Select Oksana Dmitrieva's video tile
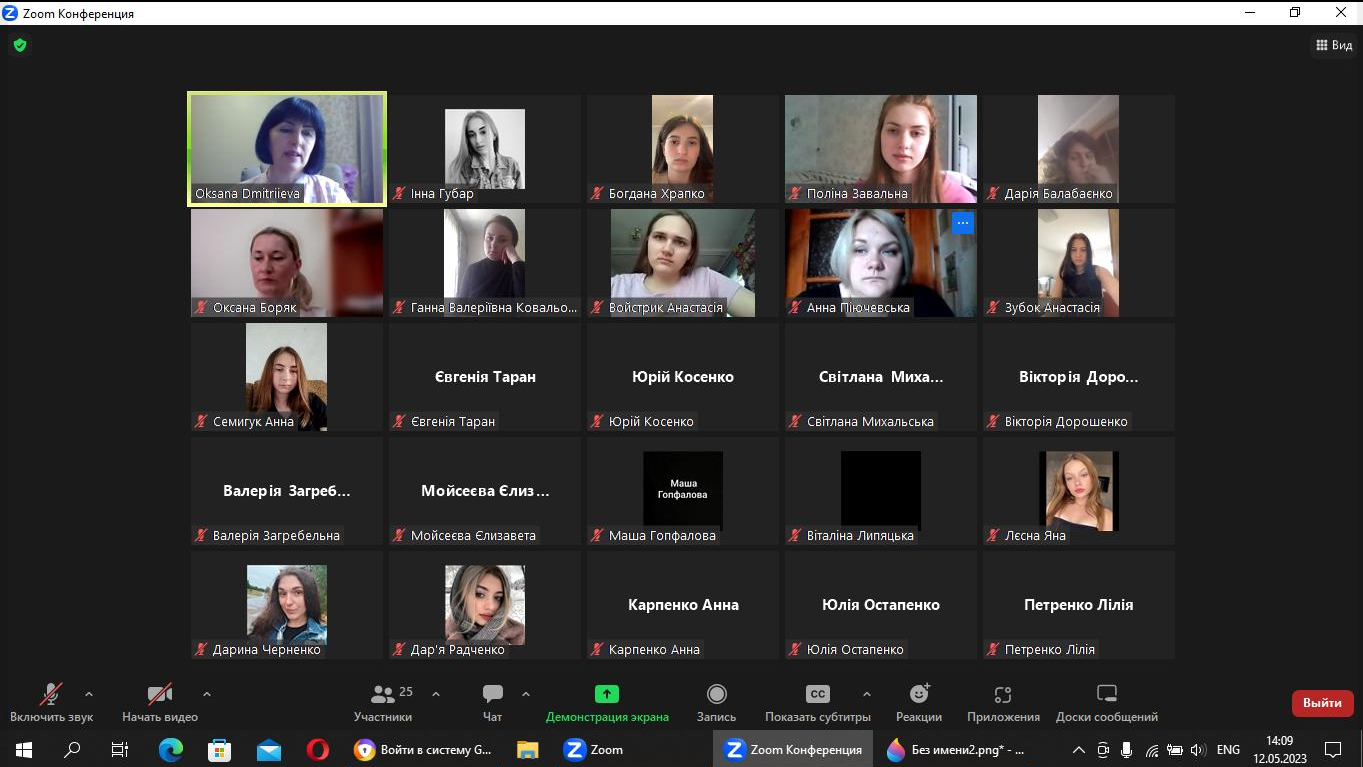The height and width of the screenshot is (767, 1363). [x=287, y=149]
